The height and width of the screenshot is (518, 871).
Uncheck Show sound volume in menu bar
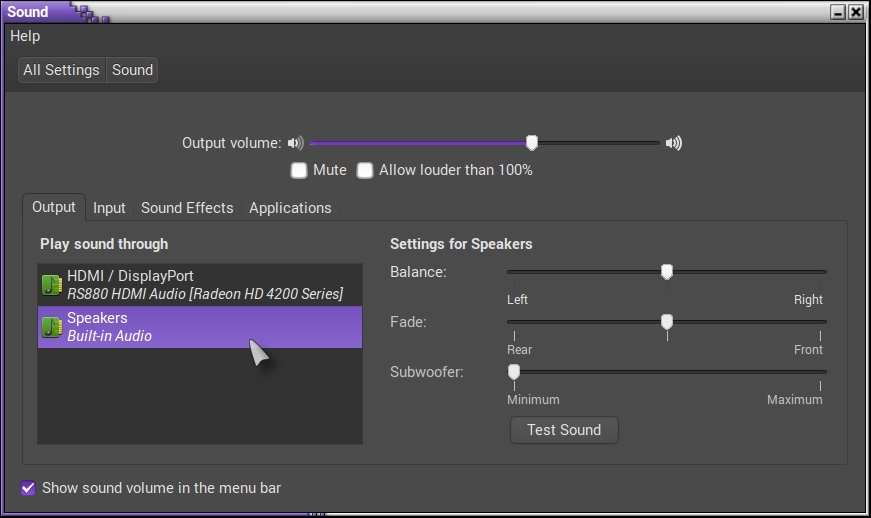[x=28, y=488]
